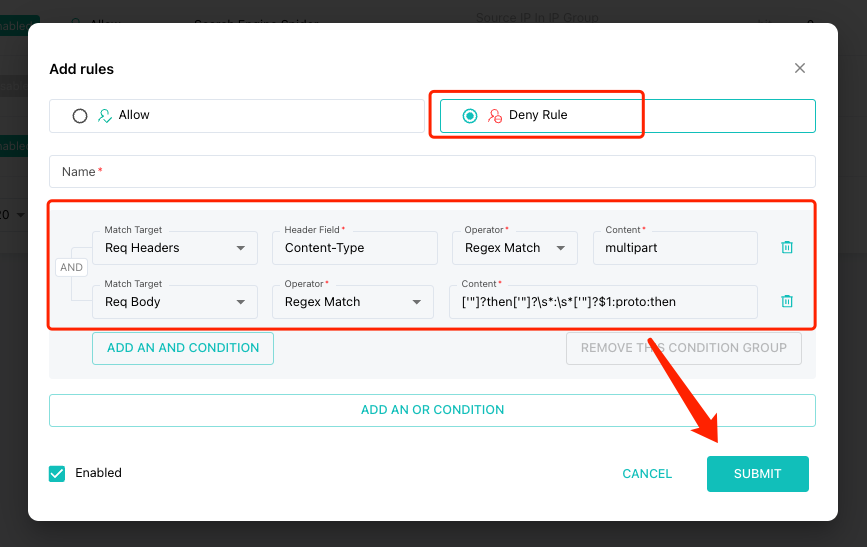
Task: Select the Deny Rule radio button
Action: point(470,116)
